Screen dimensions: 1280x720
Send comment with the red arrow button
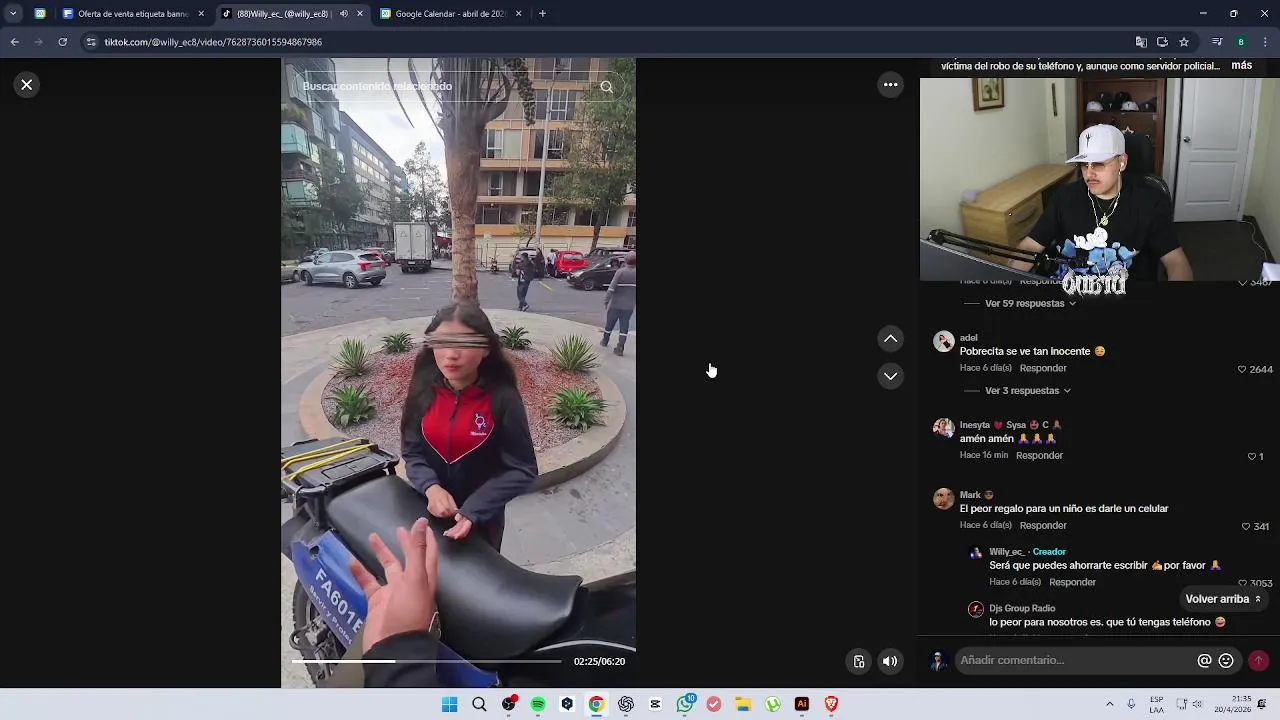coord(1258,661)
